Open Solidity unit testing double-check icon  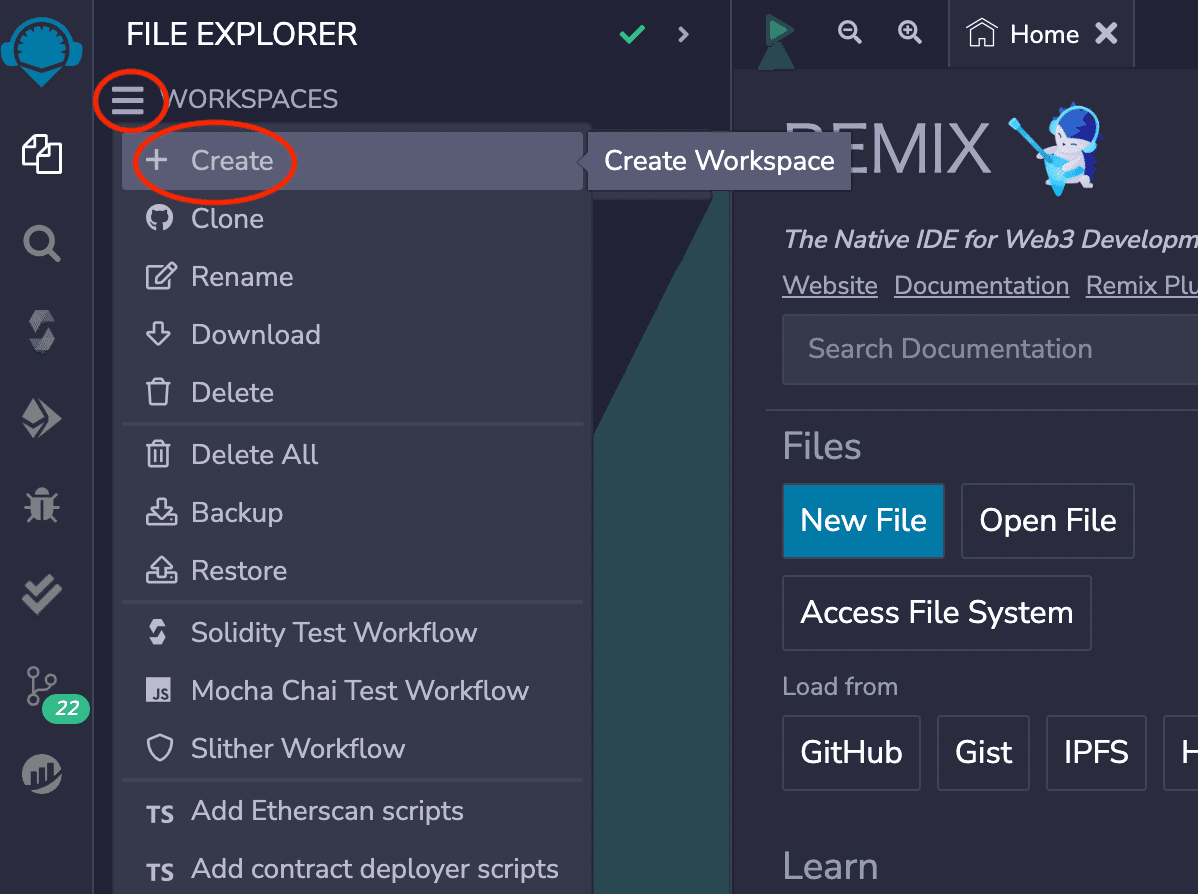click(41, 594)
